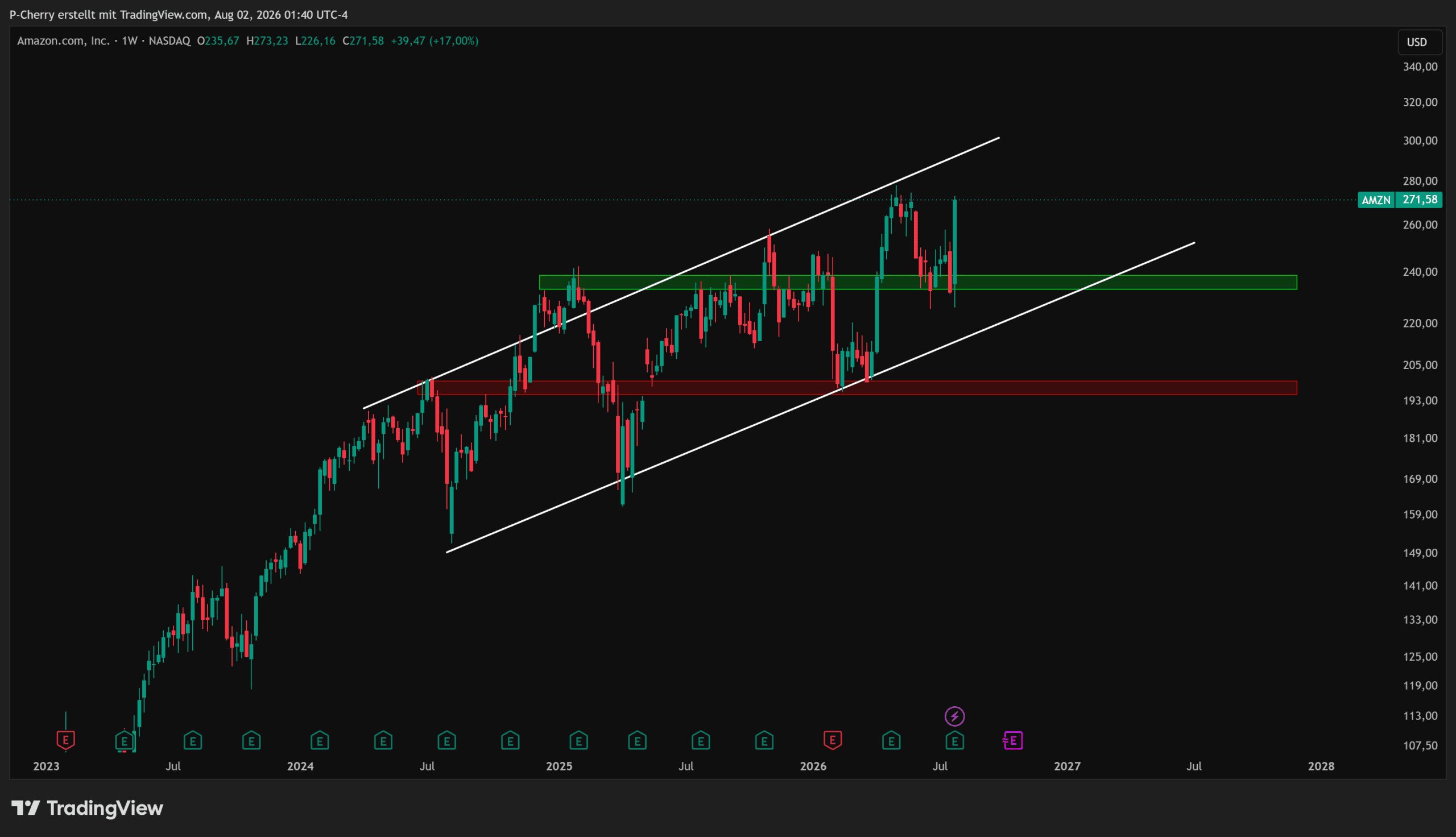Click the 2027 time axis label
Viewport: 1456px width, 837px height.
(x=1067, y=766)
